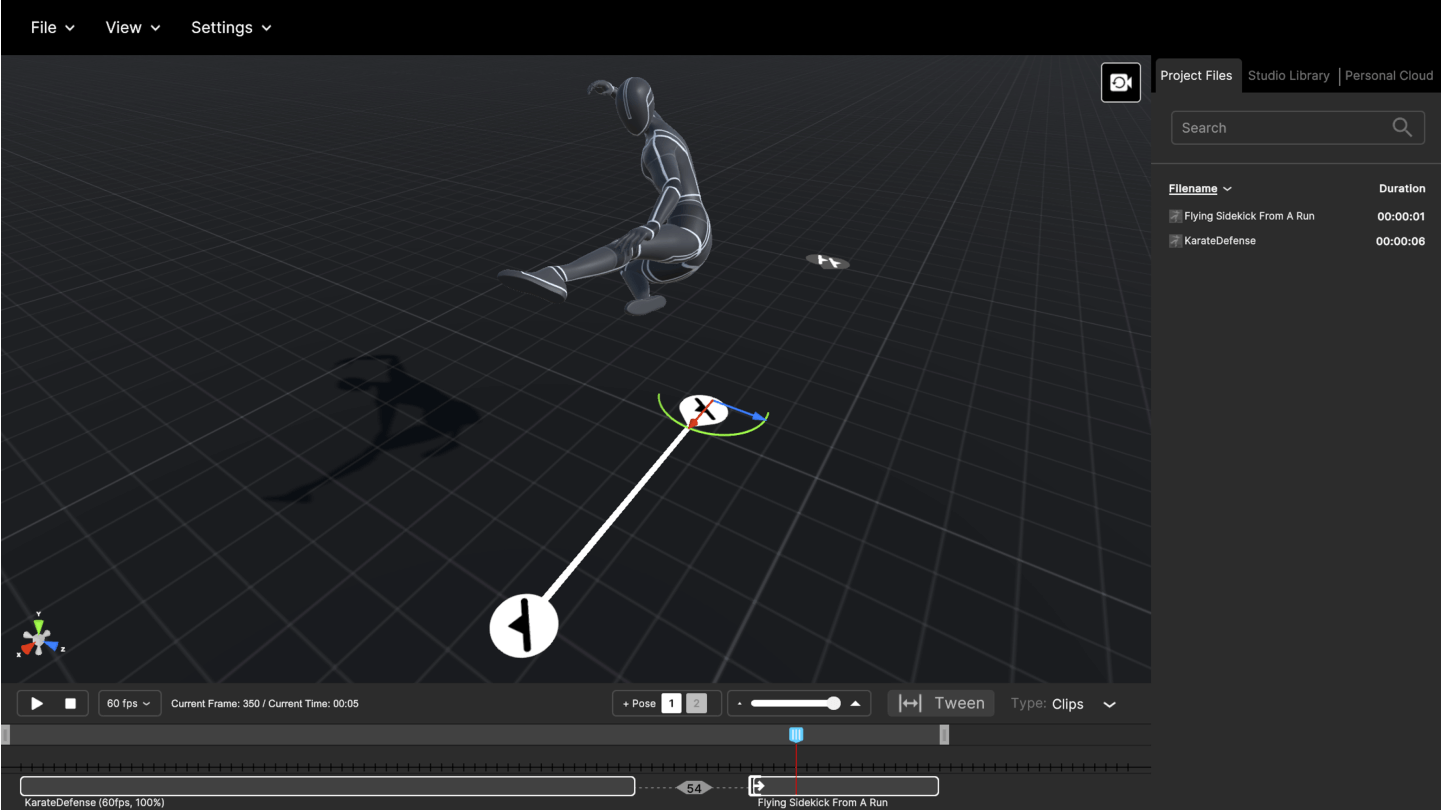1441x810 pixels.
Task: Select the Tween tool
Action: coord(940,703)
